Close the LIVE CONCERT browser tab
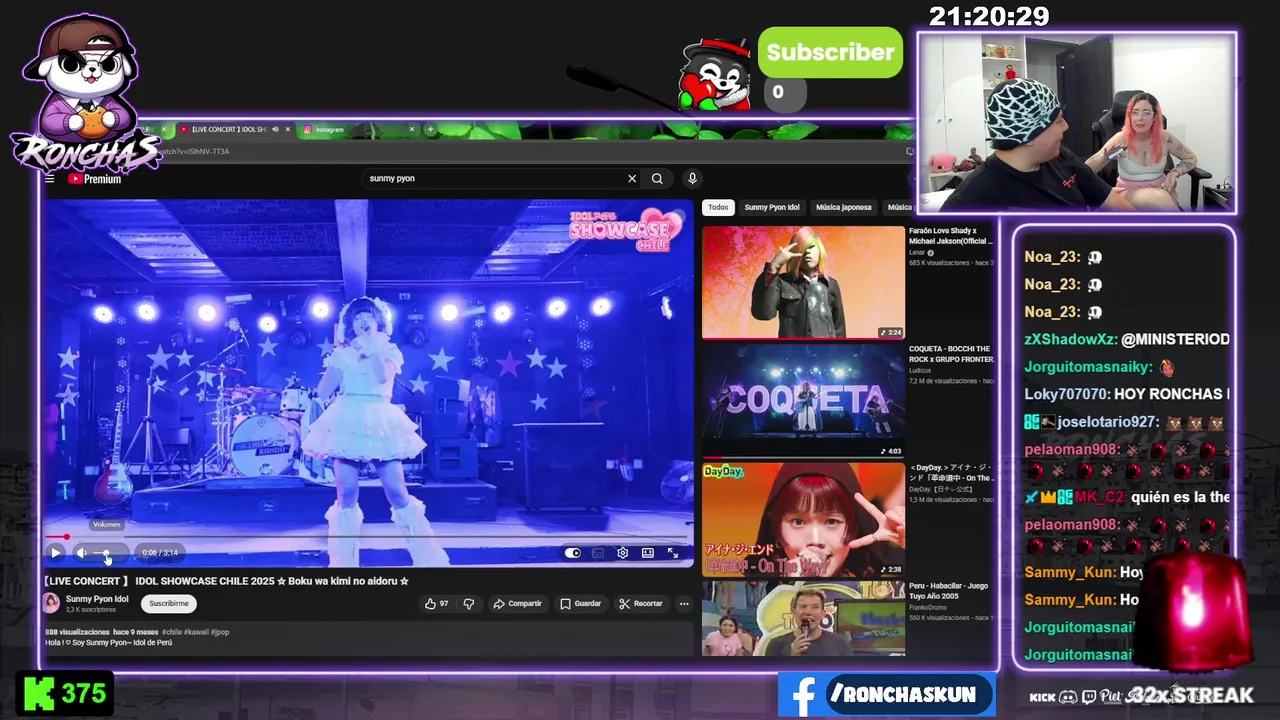The height and width of the screenshot is (720, 1280). [x=288, y=129]
